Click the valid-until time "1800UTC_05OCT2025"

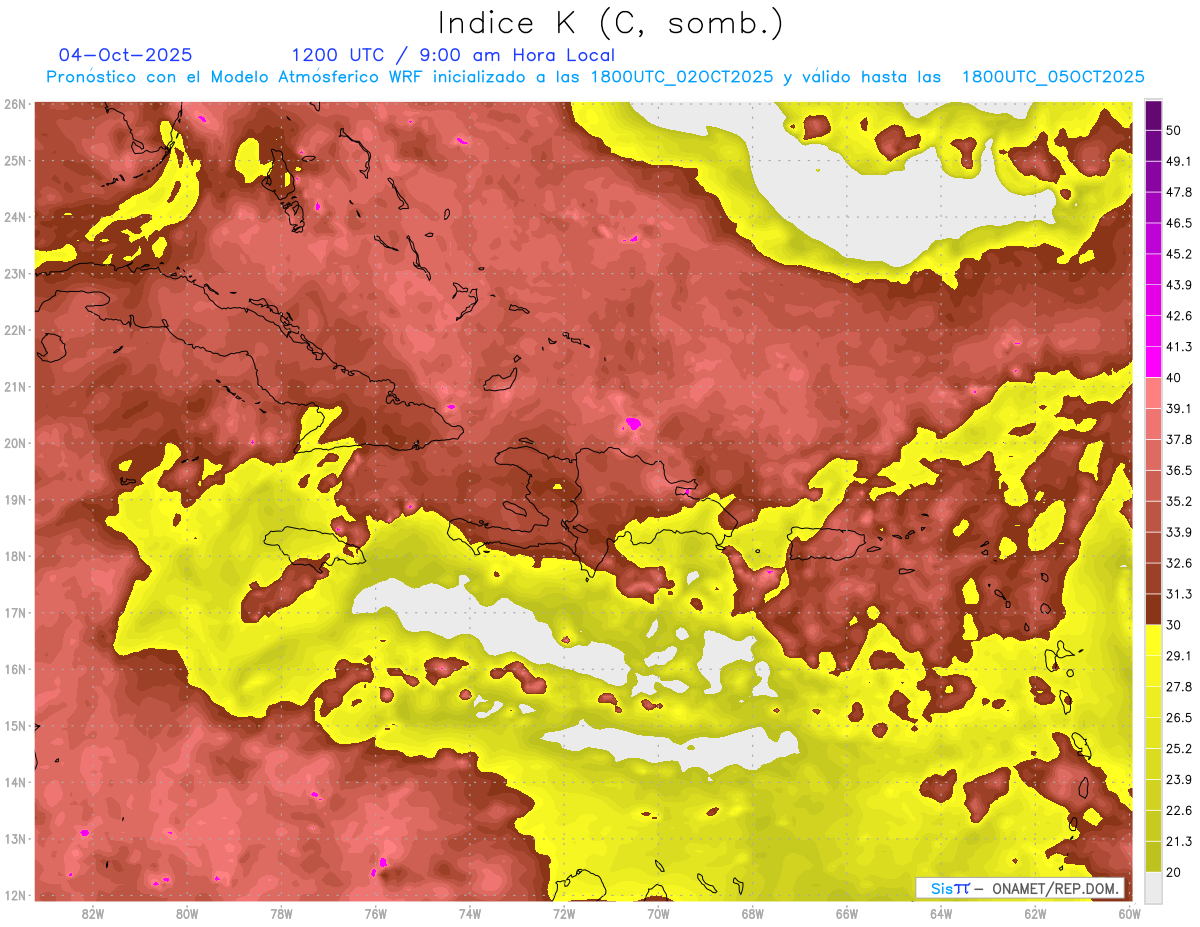(x=1053, y=77)
